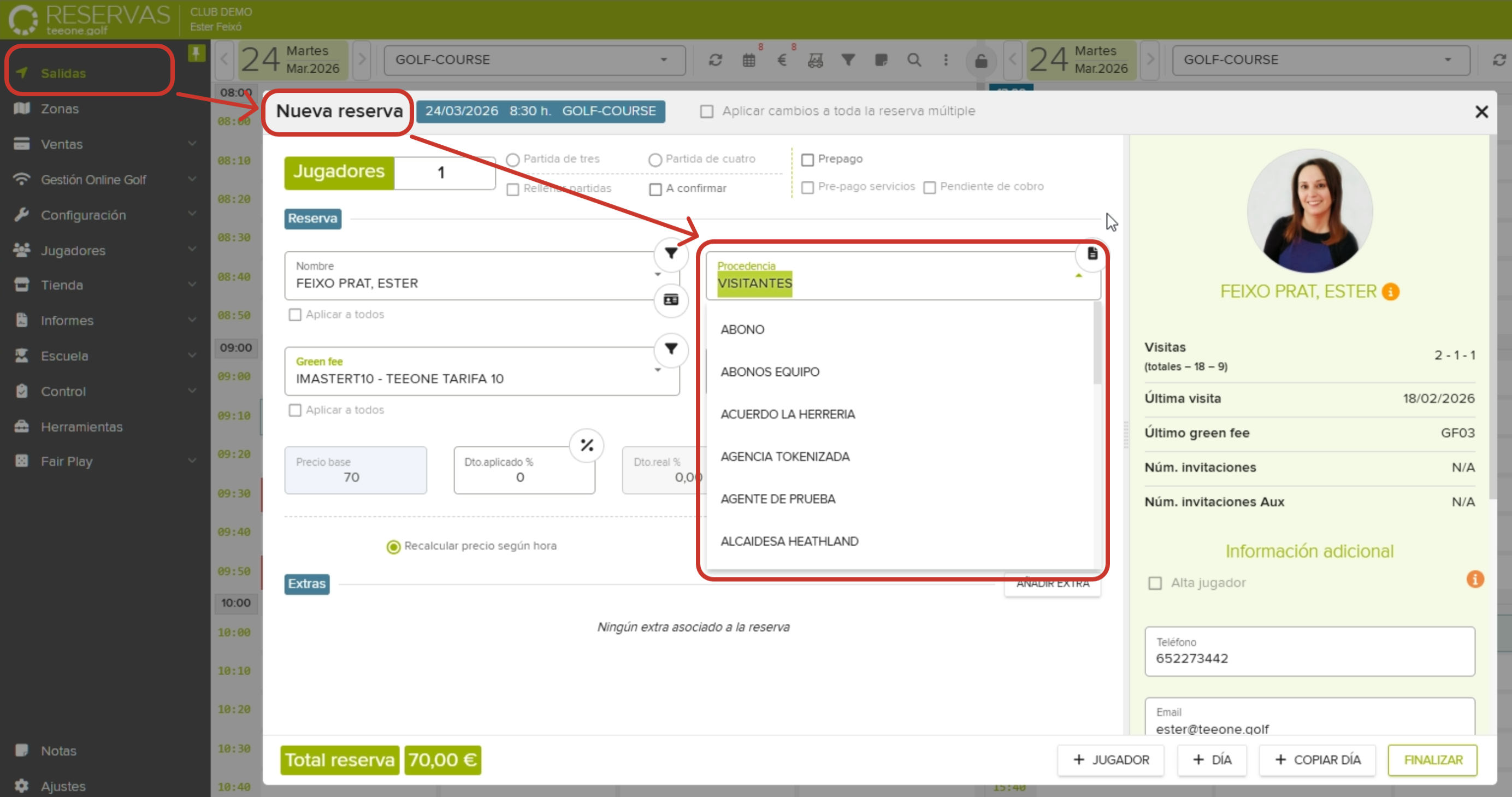Viewport: 1512px width, 797px height.
Task: Click the percent discount icon
Action: tap(587, 445)
